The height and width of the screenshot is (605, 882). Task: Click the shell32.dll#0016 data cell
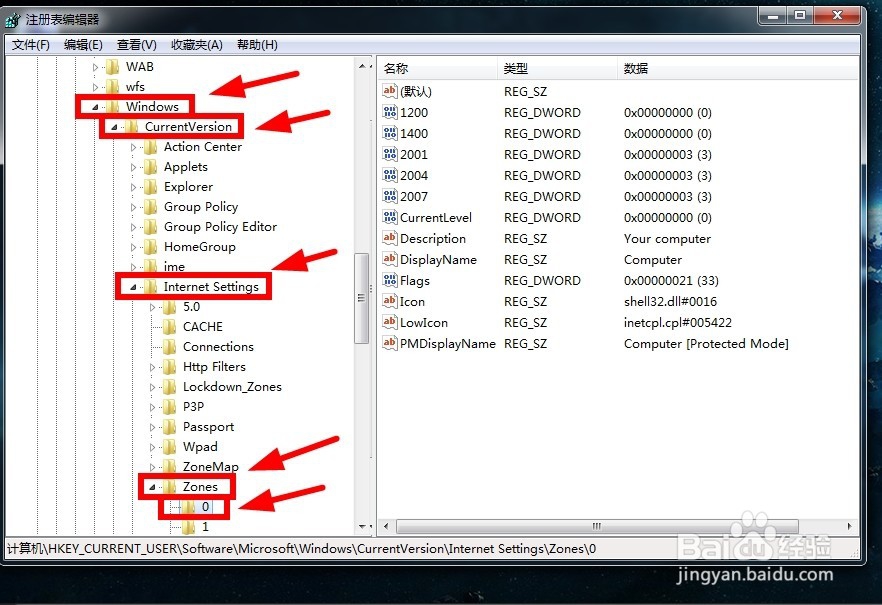670,301
